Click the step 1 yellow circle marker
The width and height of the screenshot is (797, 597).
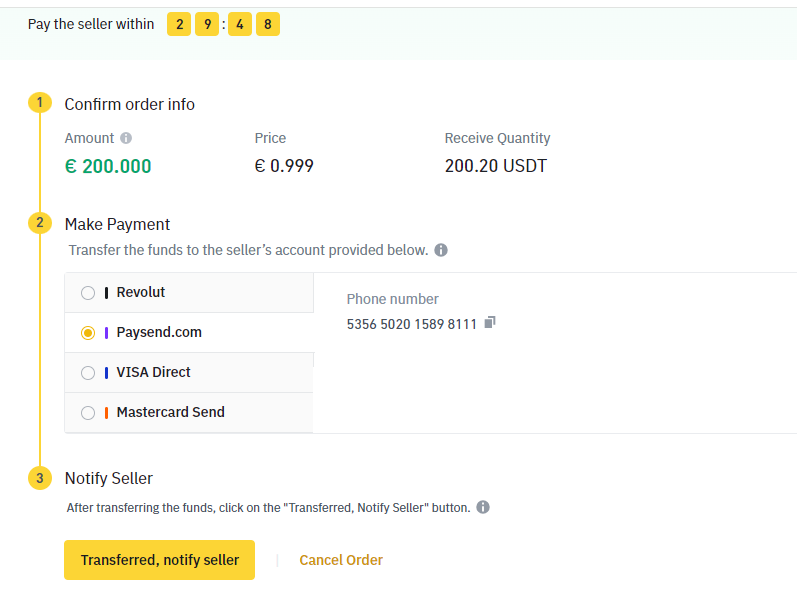point(40,103)
